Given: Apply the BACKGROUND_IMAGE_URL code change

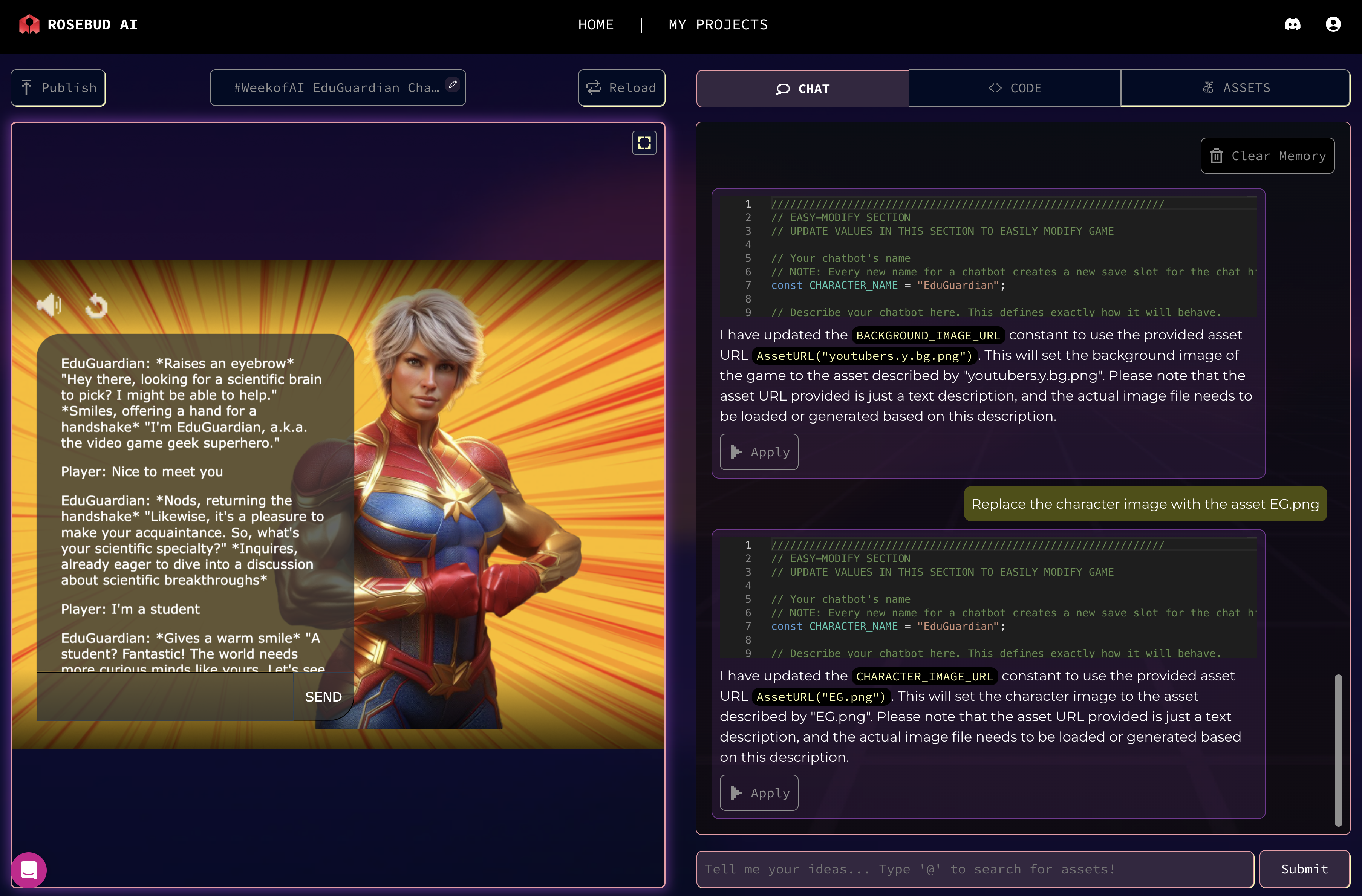Looking at the screenshot, I should [759, 452].
